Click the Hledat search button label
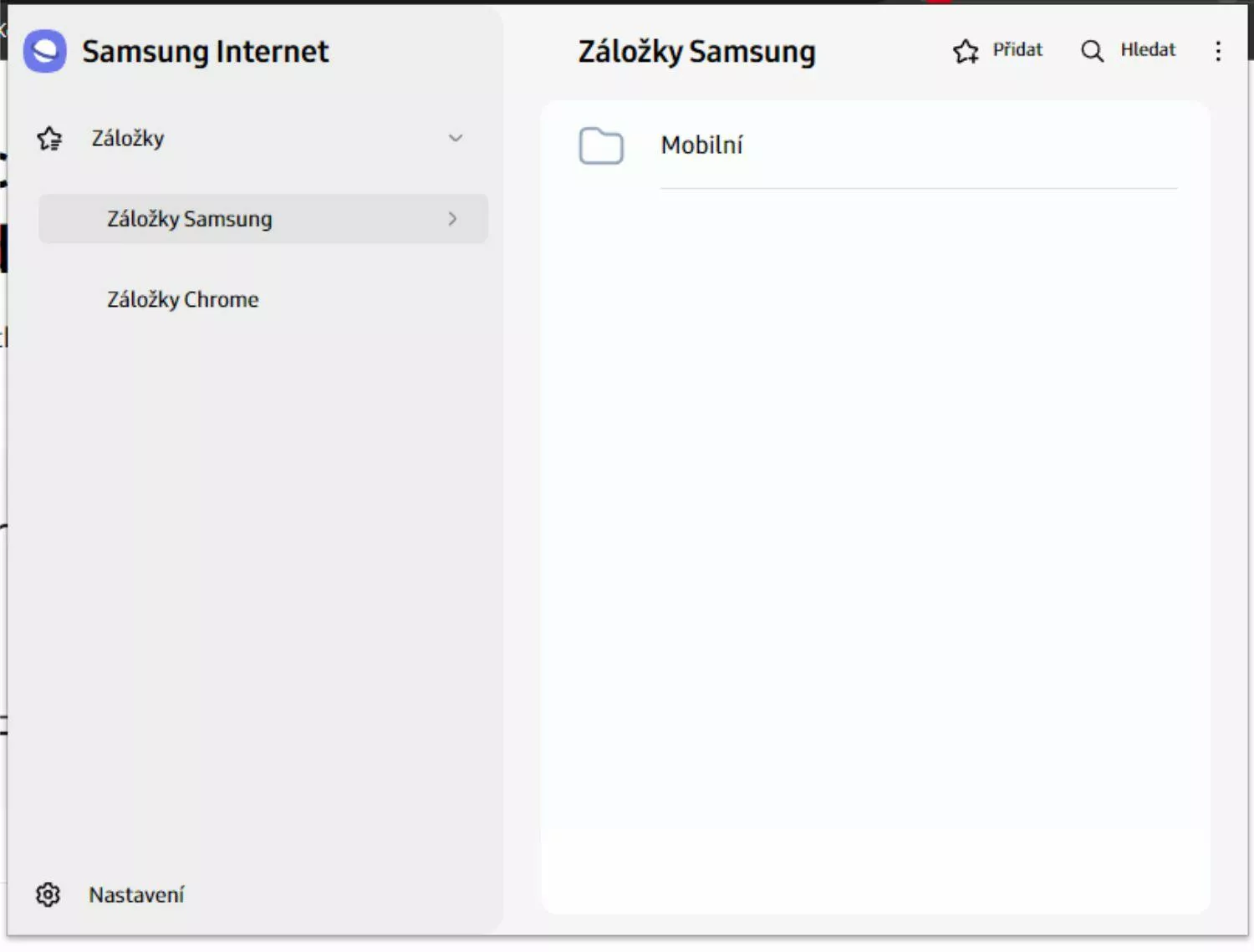Screen dimensions: 1254x952 click(1148, 50)
